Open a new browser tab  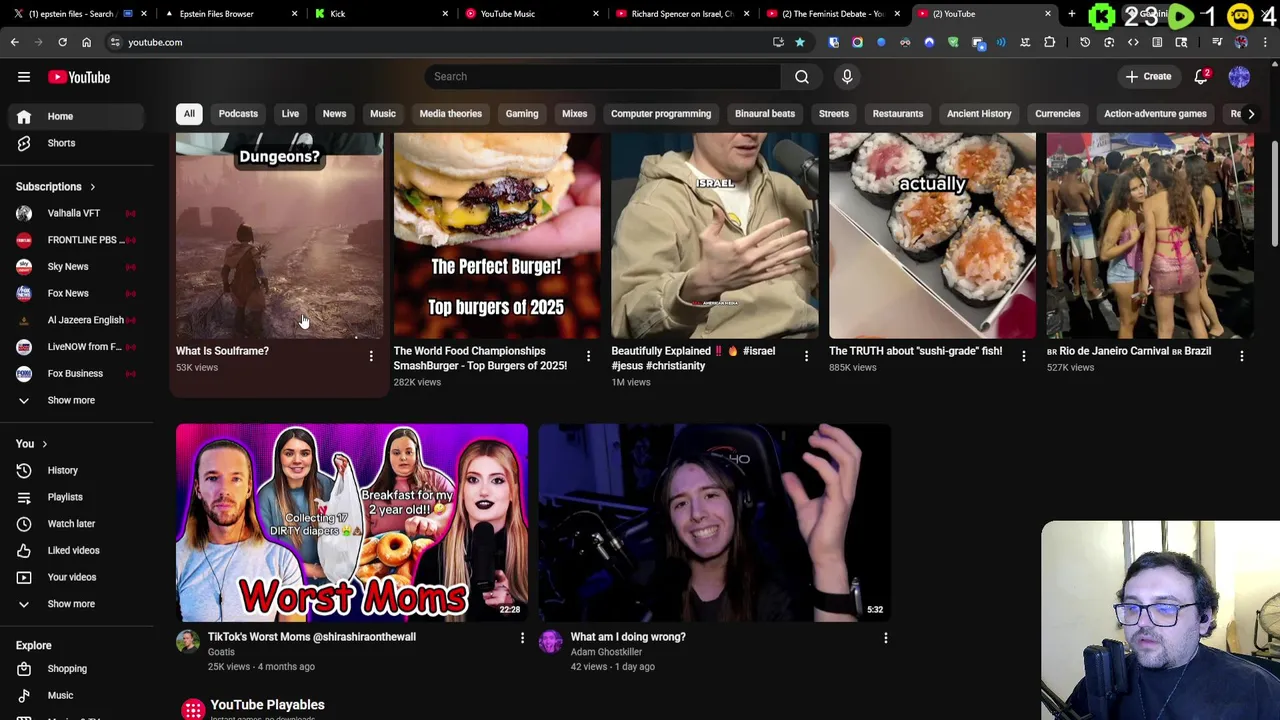pos(1071,14)
